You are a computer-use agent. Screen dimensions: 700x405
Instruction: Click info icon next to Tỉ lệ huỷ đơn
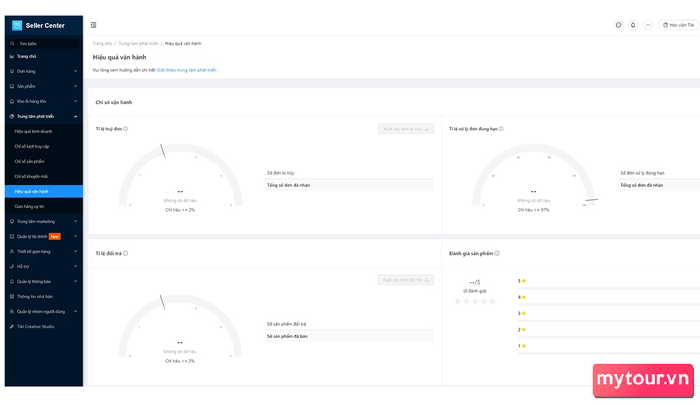(125, 129)
